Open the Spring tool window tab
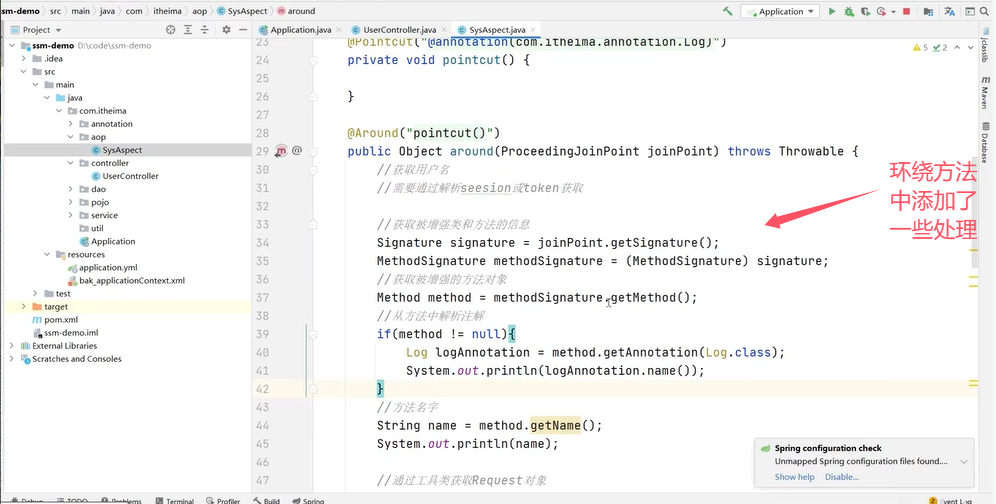 [307, 501]
